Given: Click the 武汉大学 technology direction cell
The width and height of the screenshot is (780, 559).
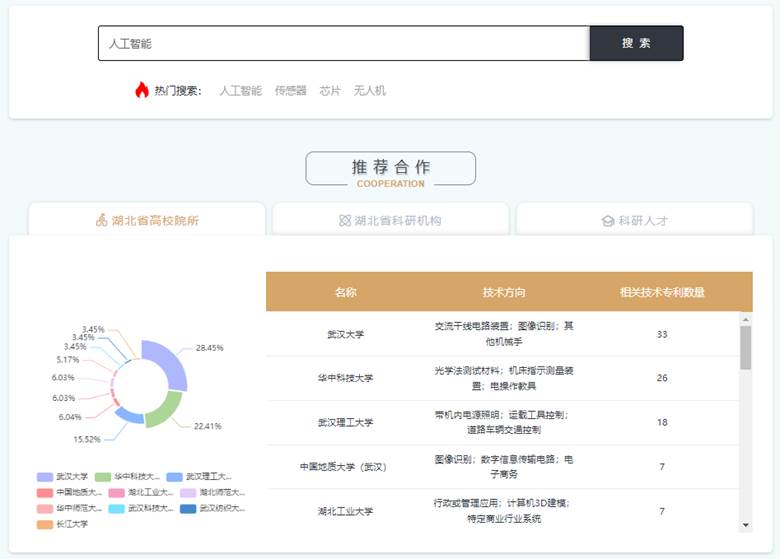Looking at the screenshot, I should pyautogui.click(x=503, y=334).
